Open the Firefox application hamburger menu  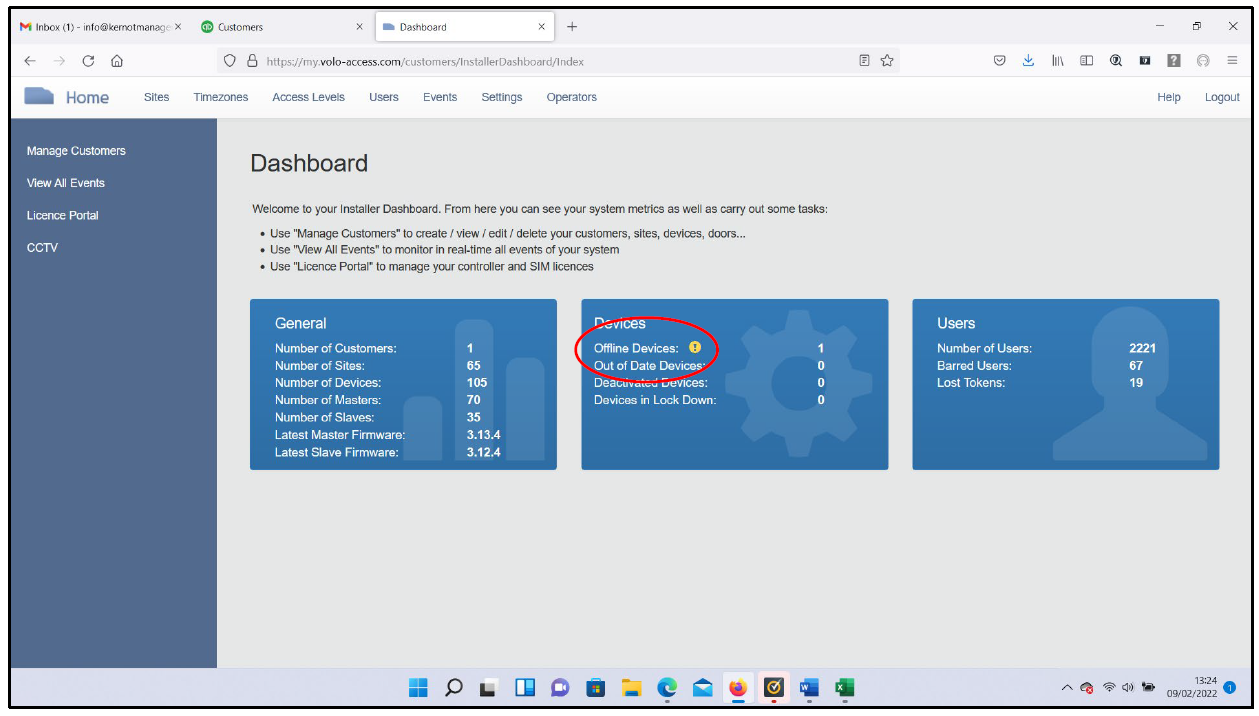click(1232, 60)
